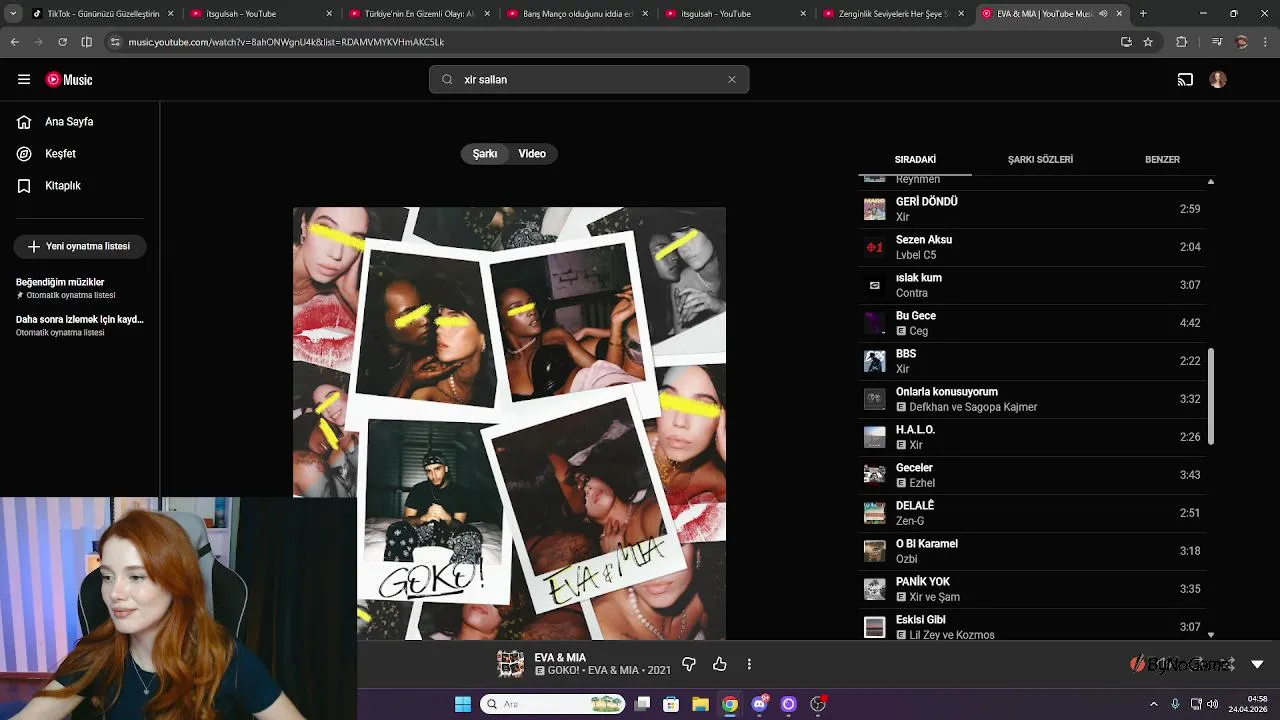Open the cast to device icon
This screenshot has width=1280, height=720.
coord(1185,80)
